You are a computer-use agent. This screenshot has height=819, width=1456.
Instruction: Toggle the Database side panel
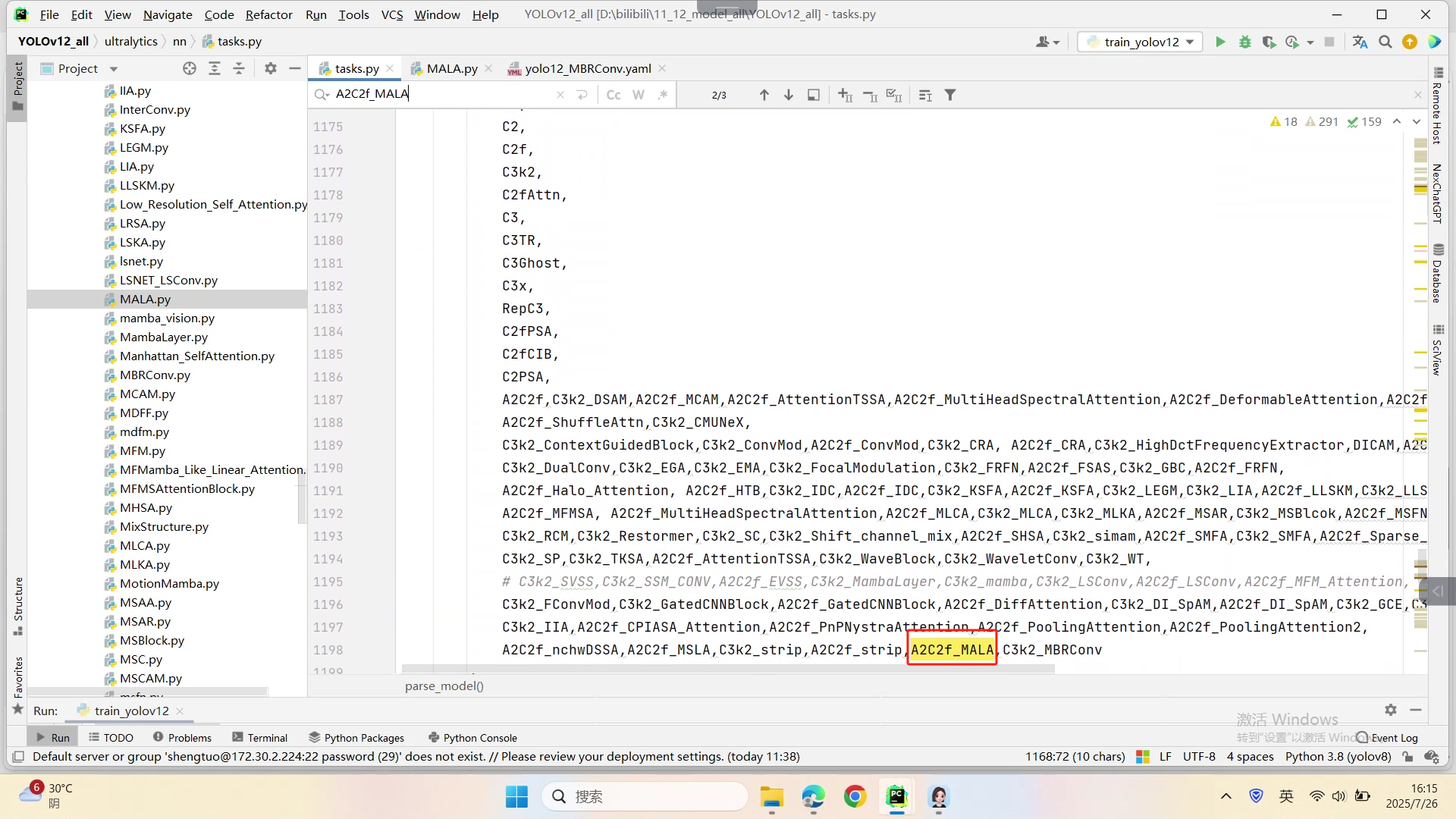click(x=1438, y=274)
